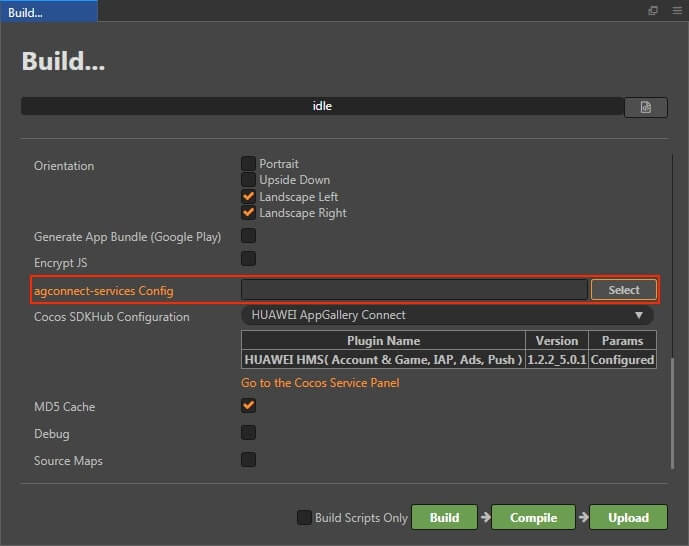Enable Generate App Bundle (Google Play)
Screen dimensions: 689x546
tap(248, 236)
